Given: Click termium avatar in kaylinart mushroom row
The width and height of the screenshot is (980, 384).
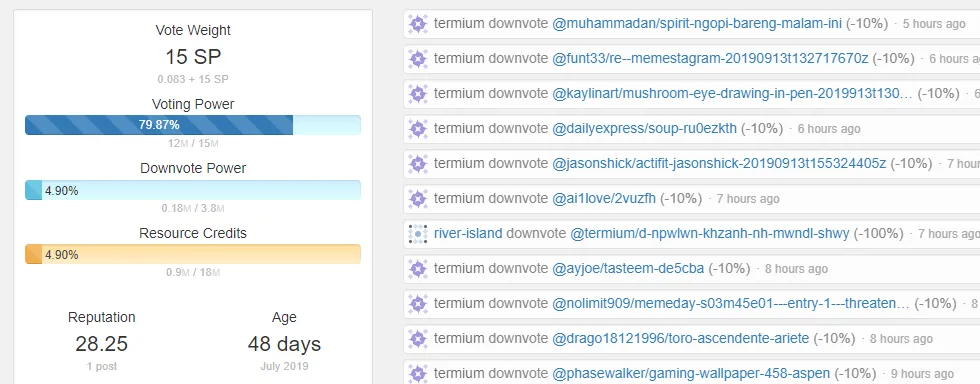Looking at the screenshot, I should pos(418,94).
